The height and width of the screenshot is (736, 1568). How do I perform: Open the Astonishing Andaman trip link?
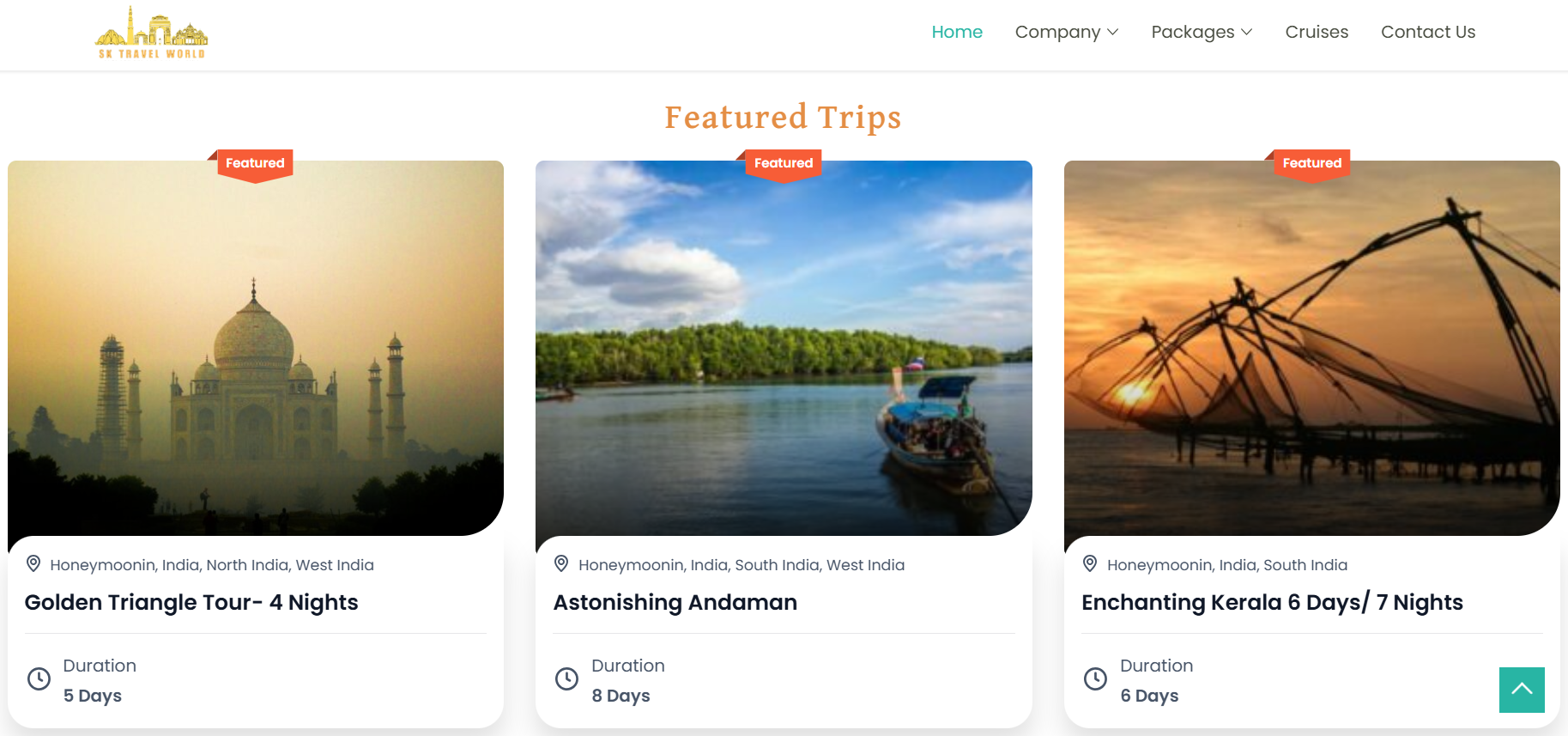click(675, 602)
